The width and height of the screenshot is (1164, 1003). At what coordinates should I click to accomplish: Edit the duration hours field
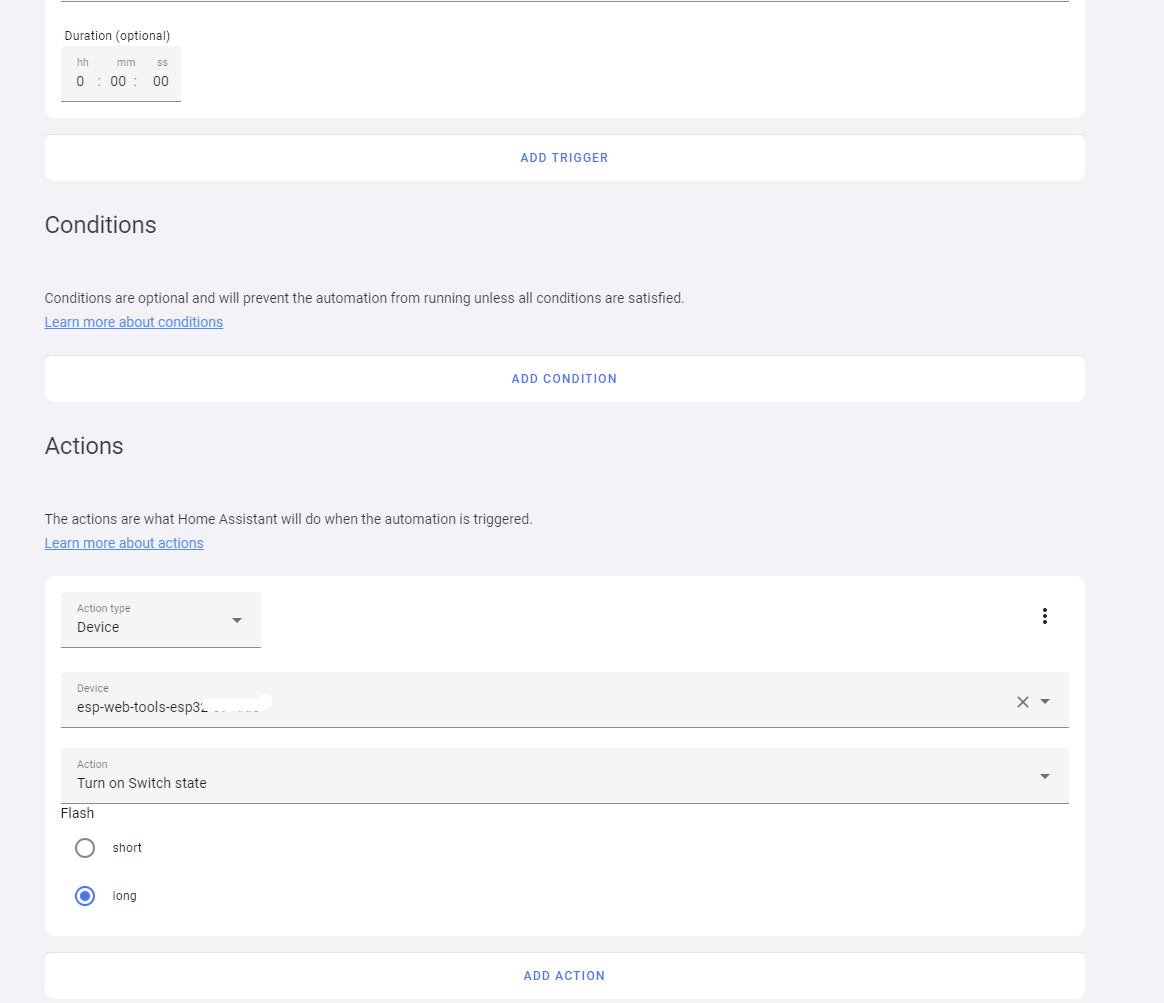click(x=80, y=81)
